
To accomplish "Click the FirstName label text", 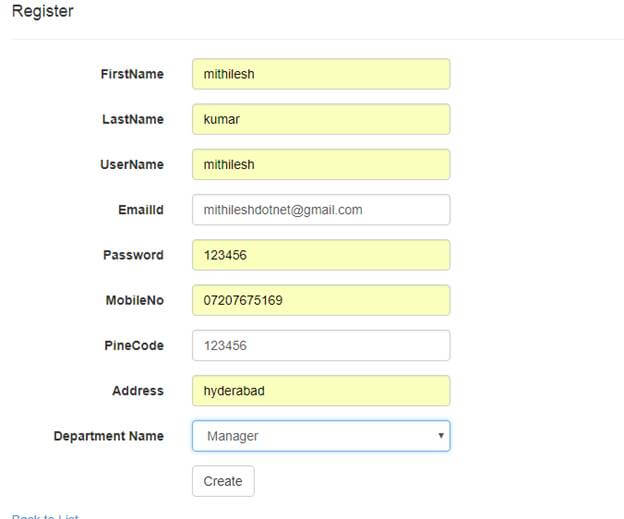I will coord(132,74).
